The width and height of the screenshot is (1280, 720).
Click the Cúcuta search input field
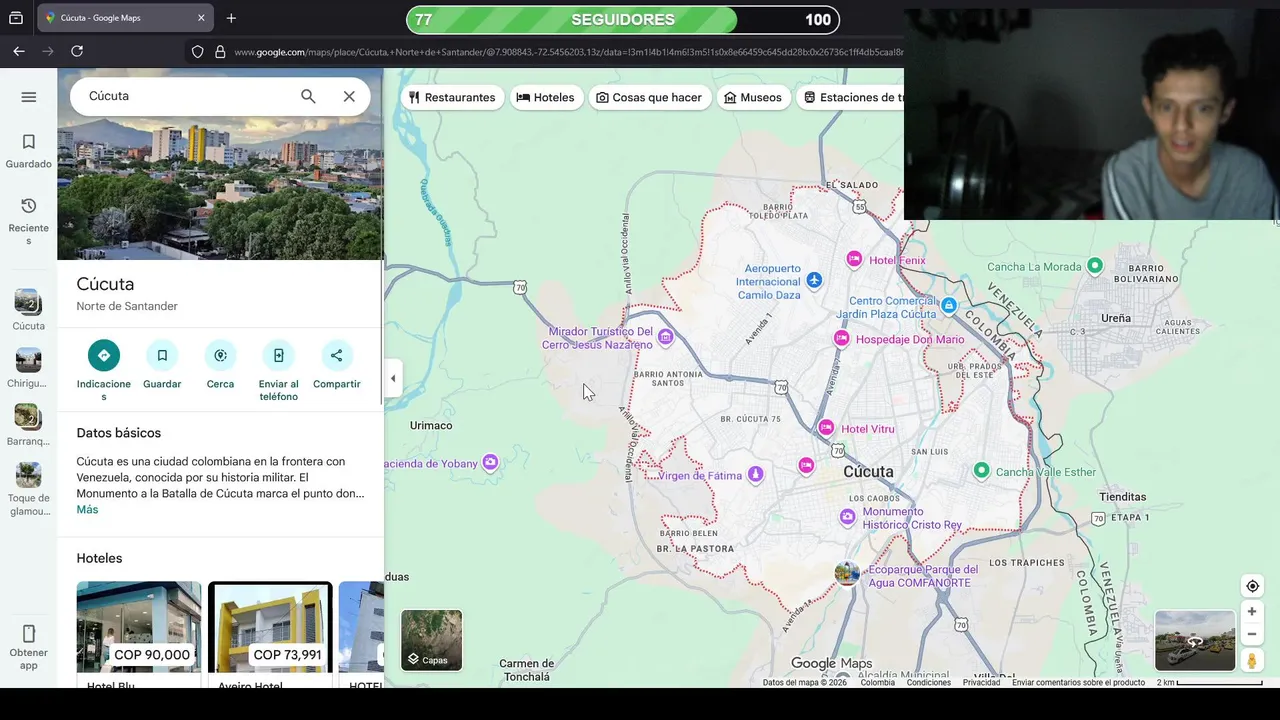(x=188, y=96)
